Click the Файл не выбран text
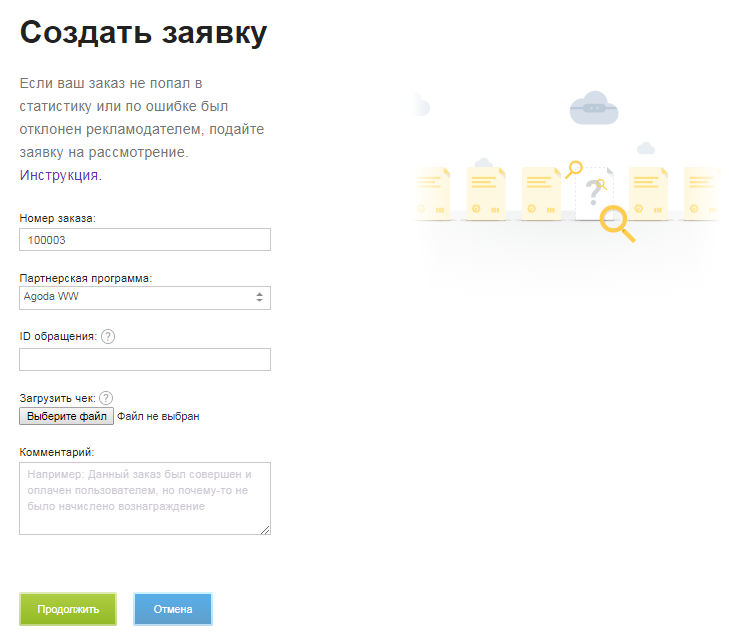 pos(158,416)
